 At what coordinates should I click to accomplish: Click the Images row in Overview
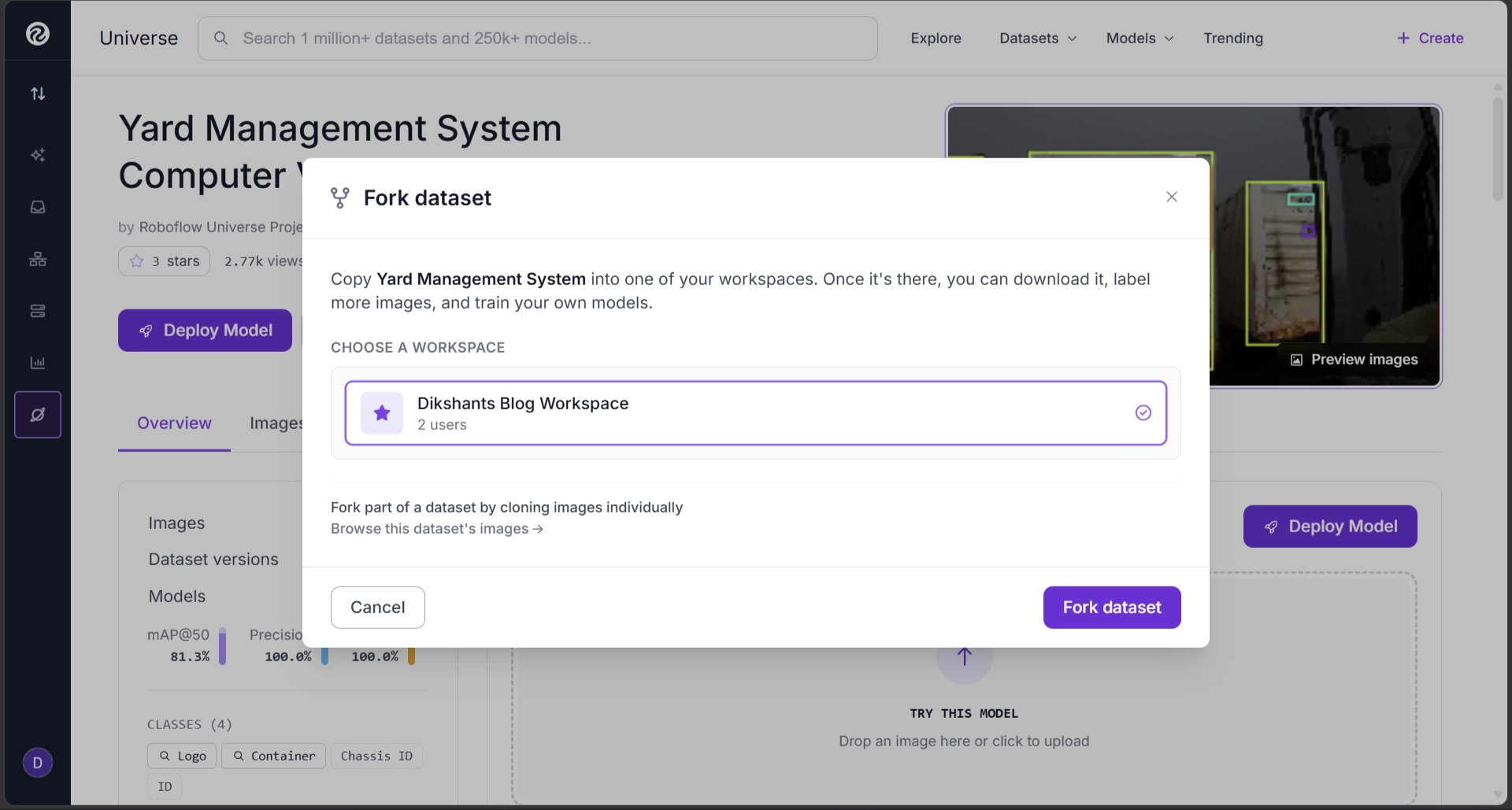176,523
